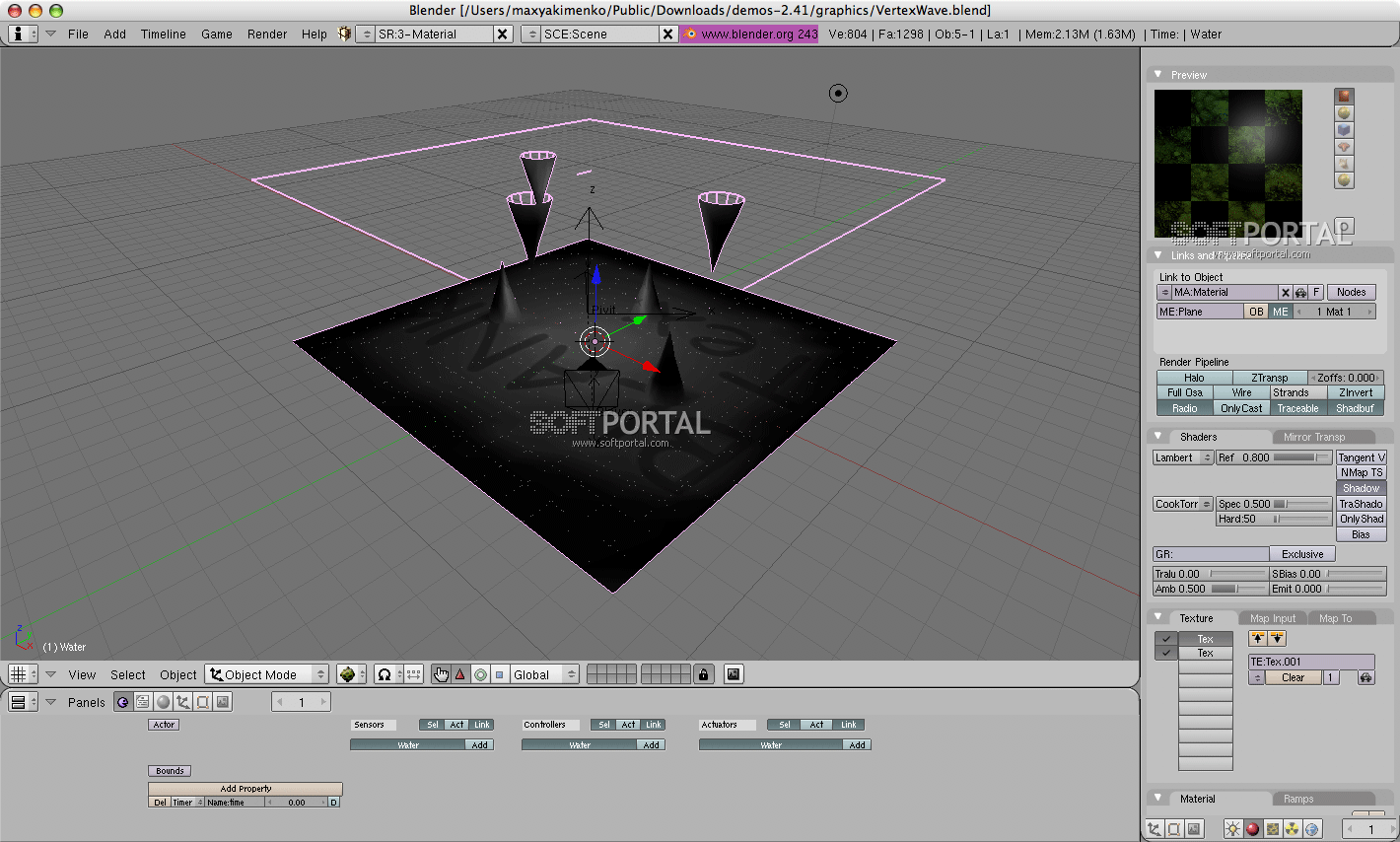Collapse the Preview panel triangle
Screen dimensions: 1400x842
click(x=1157, y=75)
